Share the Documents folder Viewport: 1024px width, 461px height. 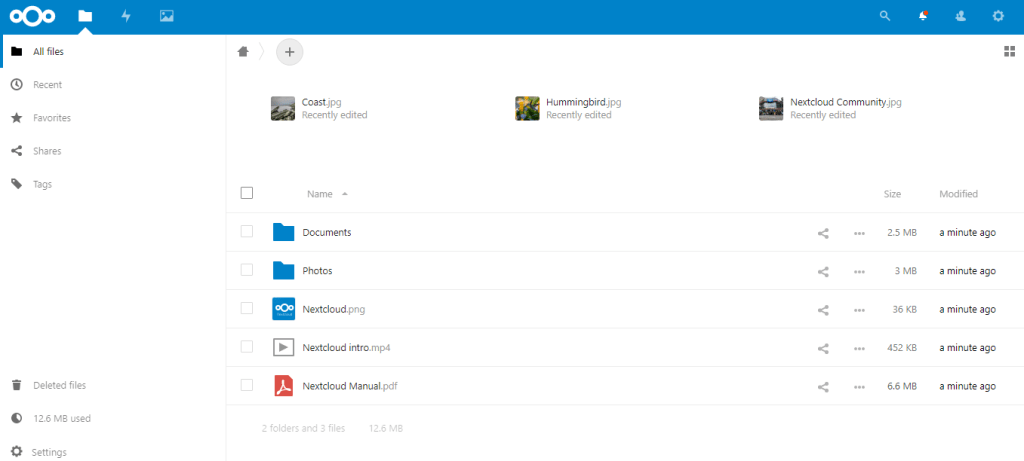tap(823, 233)
